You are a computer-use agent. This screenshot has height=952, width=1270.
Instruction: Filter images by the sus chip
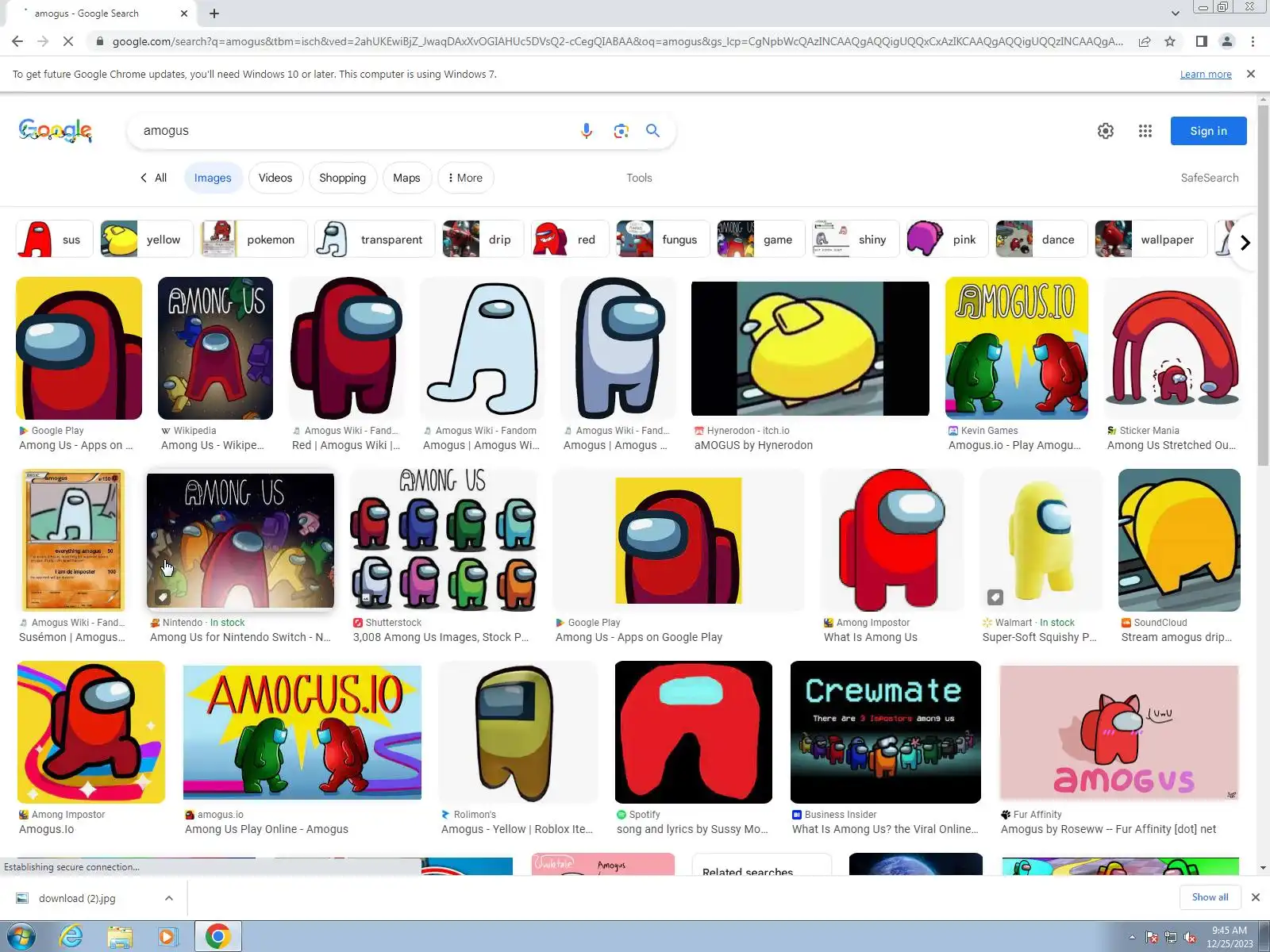[54, 240]
